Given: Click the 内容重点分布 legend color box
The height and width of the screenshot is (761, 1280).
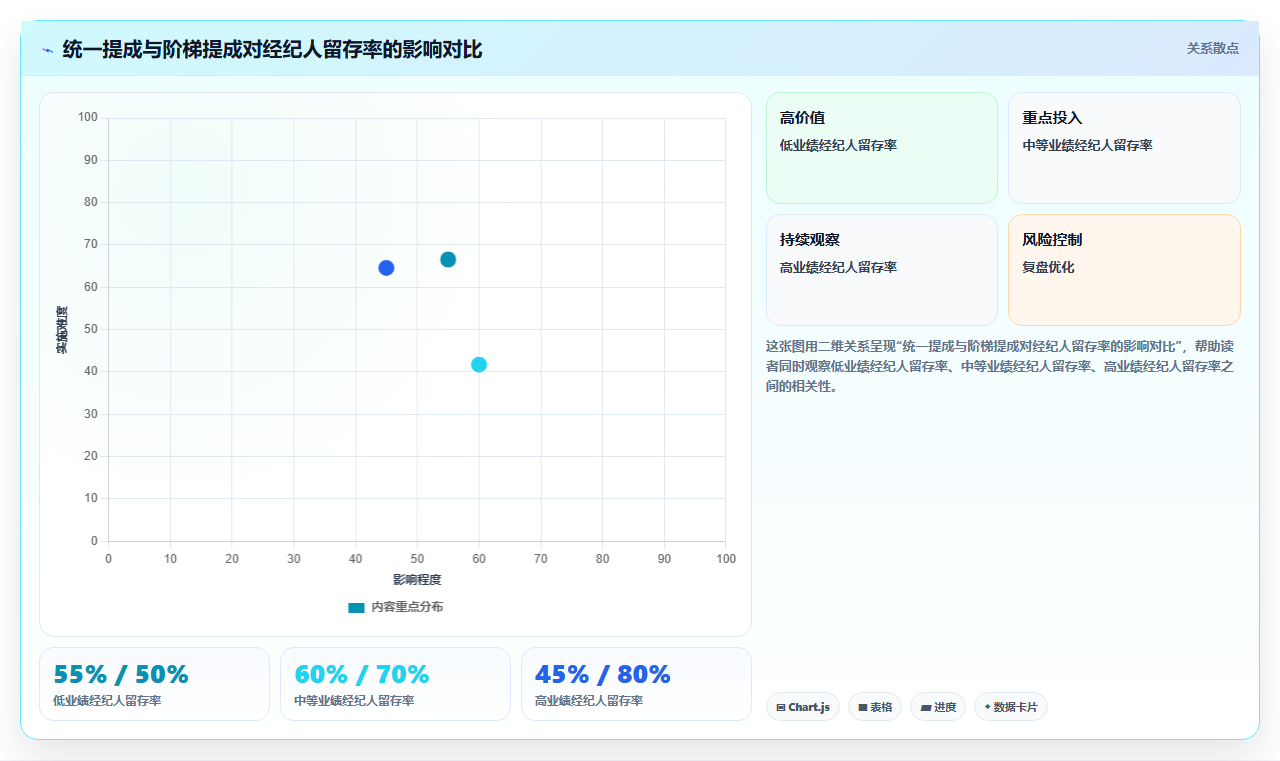Looking at the screenshot, I should pyautogui.click(x=356, y=607).
